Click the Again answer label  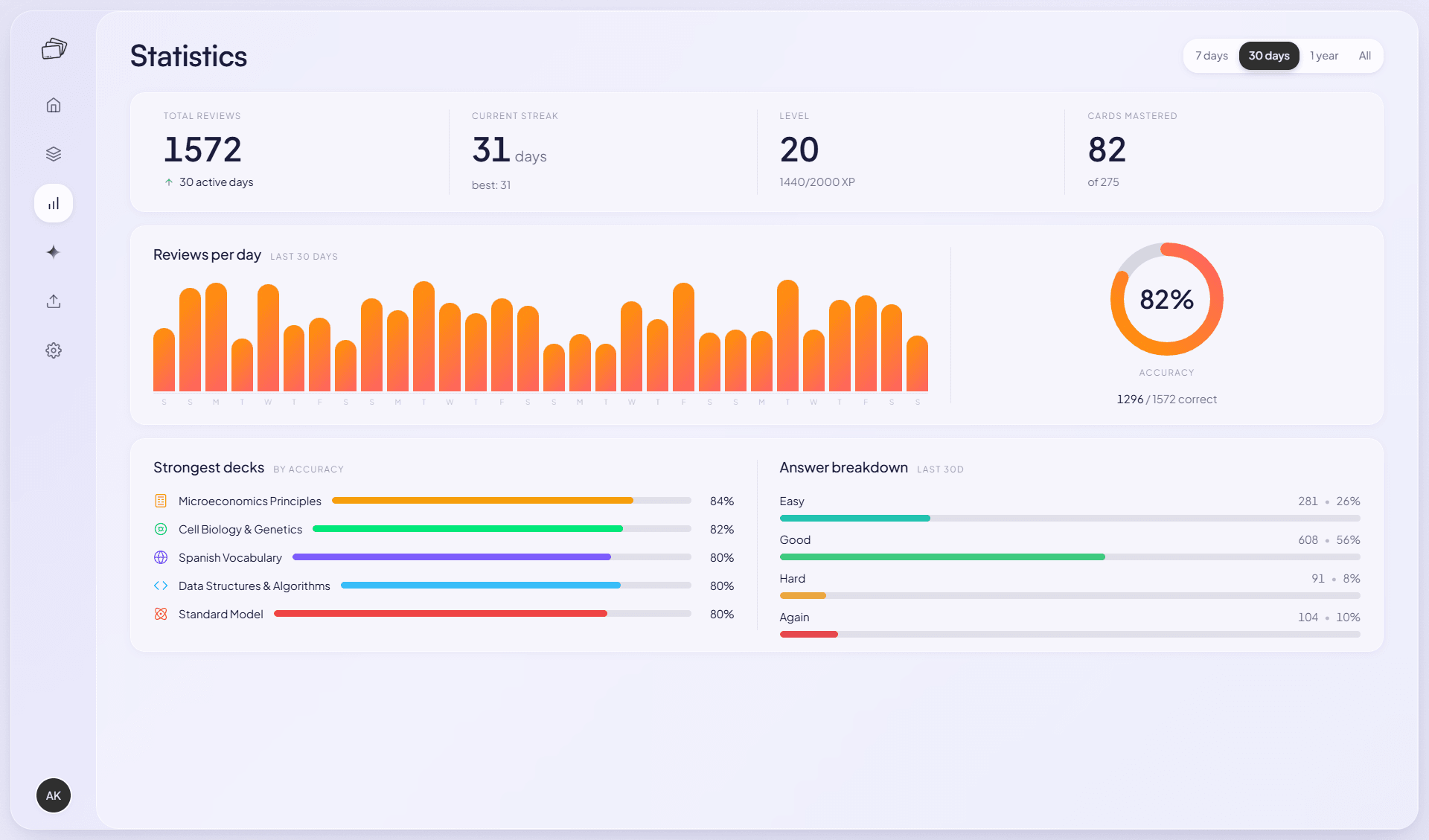[x=794, y=617]
